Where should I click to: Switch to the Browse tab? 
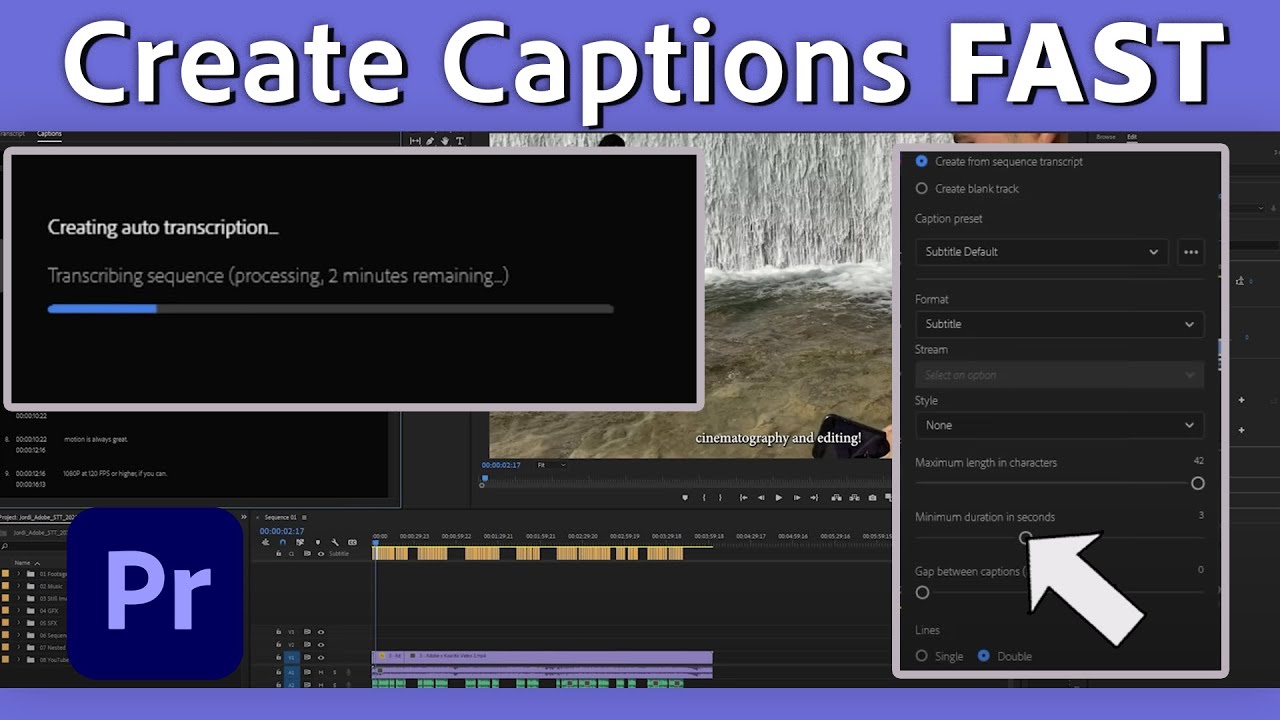tap(1106, 137)
